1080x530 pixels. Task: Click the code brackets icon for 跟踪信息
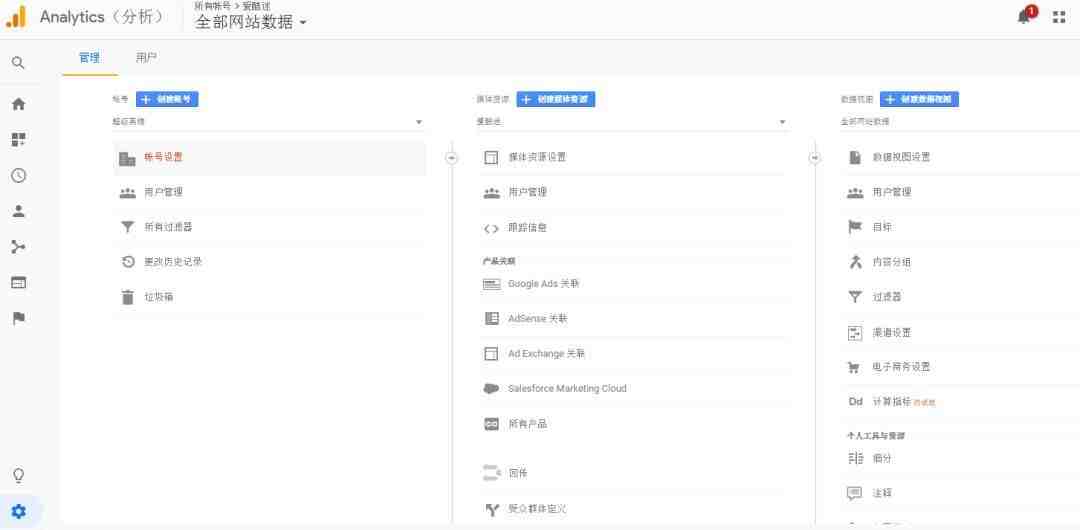pyautogui.click(x=491, y=228)
